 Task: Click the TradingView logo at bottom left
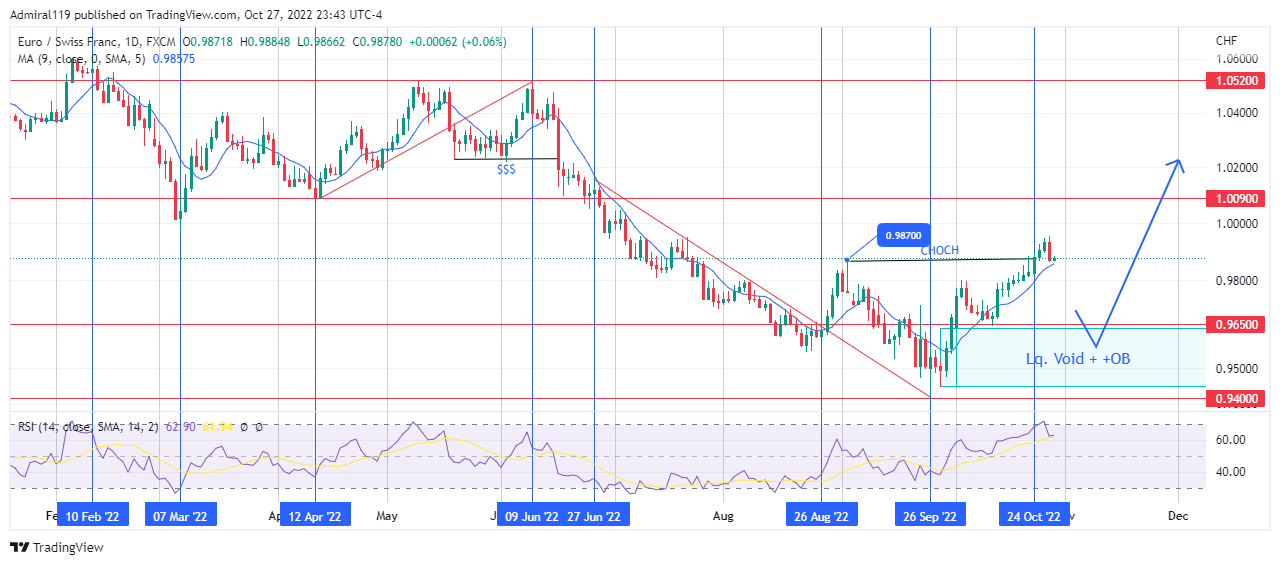[x=57, y=547]
